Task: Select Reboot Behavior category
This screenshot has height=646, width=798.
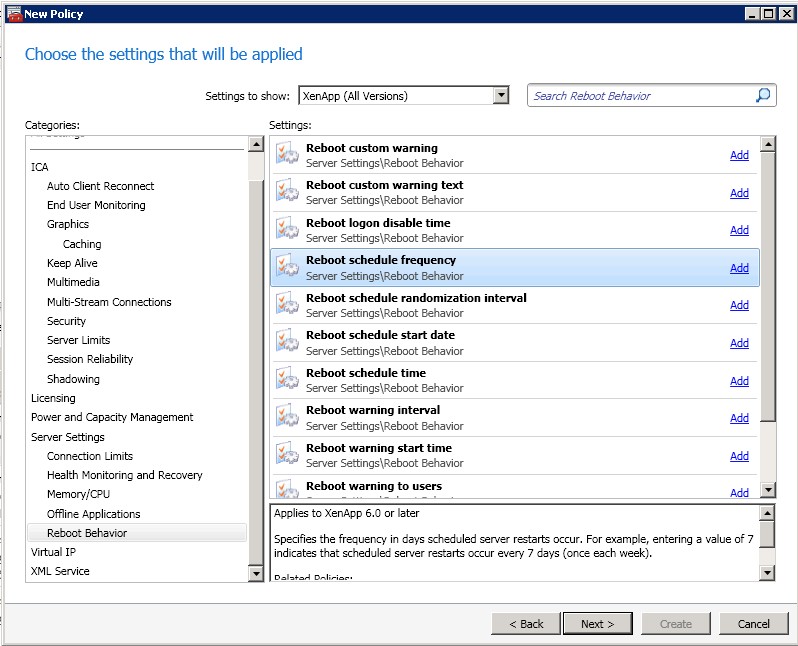Action: pos(87,533)
